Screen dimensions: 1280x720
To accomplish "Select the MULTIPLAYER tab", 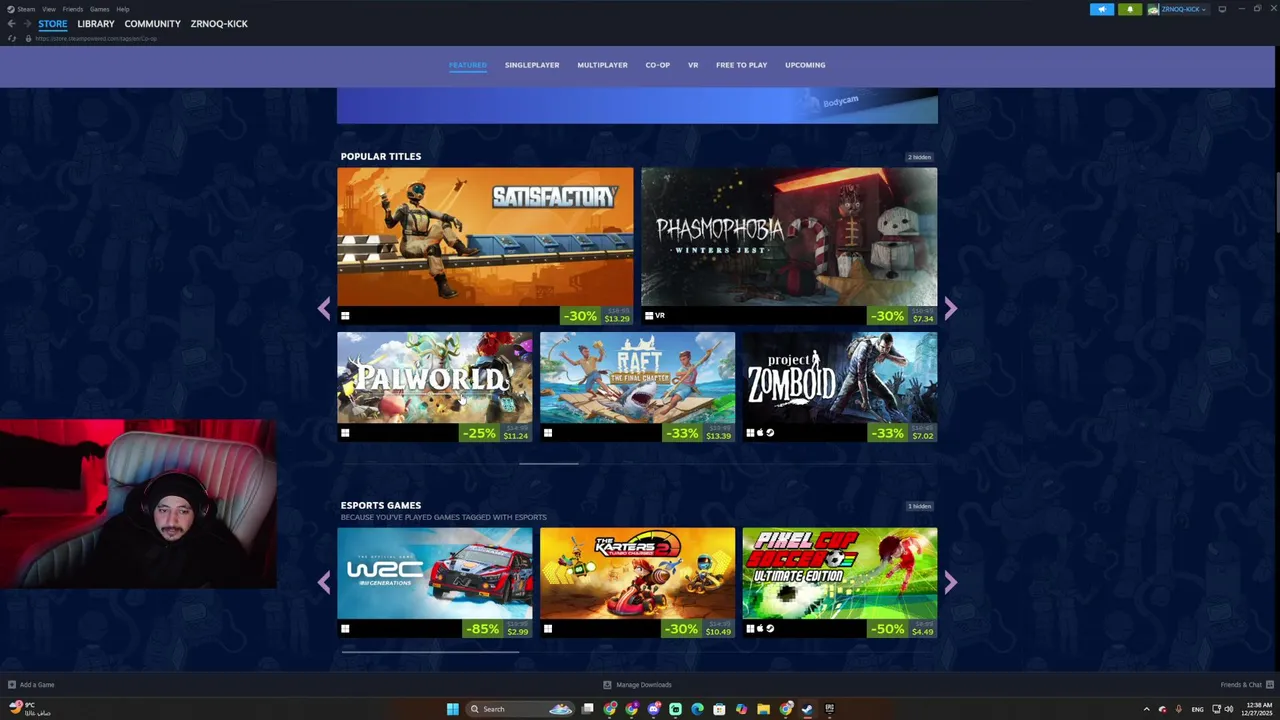I will pos(602,65).
